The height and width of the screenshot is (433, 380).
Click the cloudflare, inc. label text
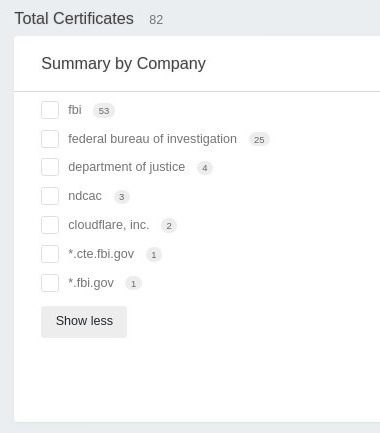[x=108, y=225]
